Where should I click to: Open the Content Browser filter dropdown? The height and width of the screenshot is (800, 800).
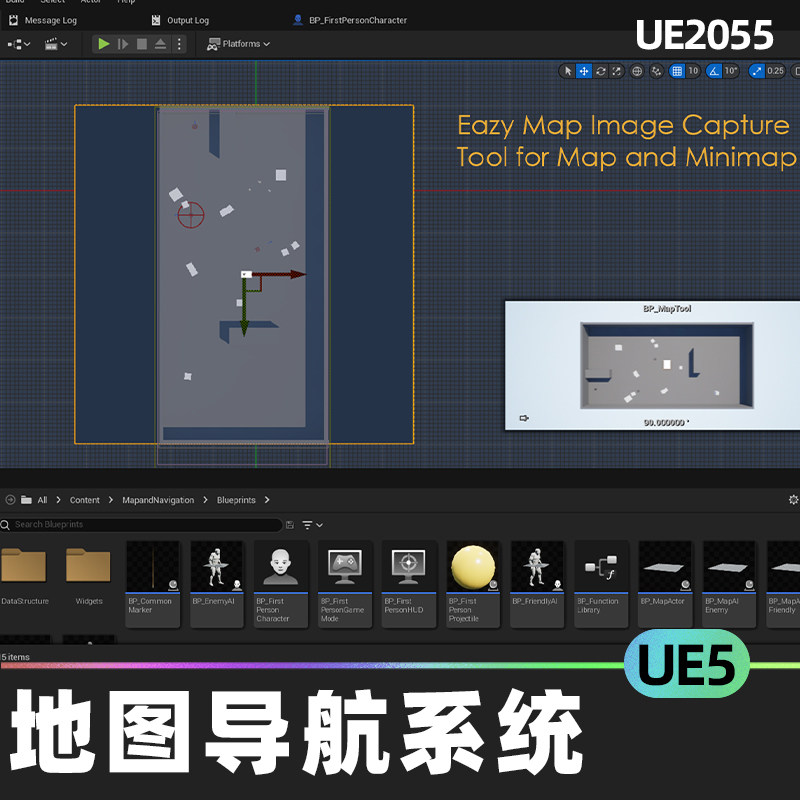click(308, 524)
